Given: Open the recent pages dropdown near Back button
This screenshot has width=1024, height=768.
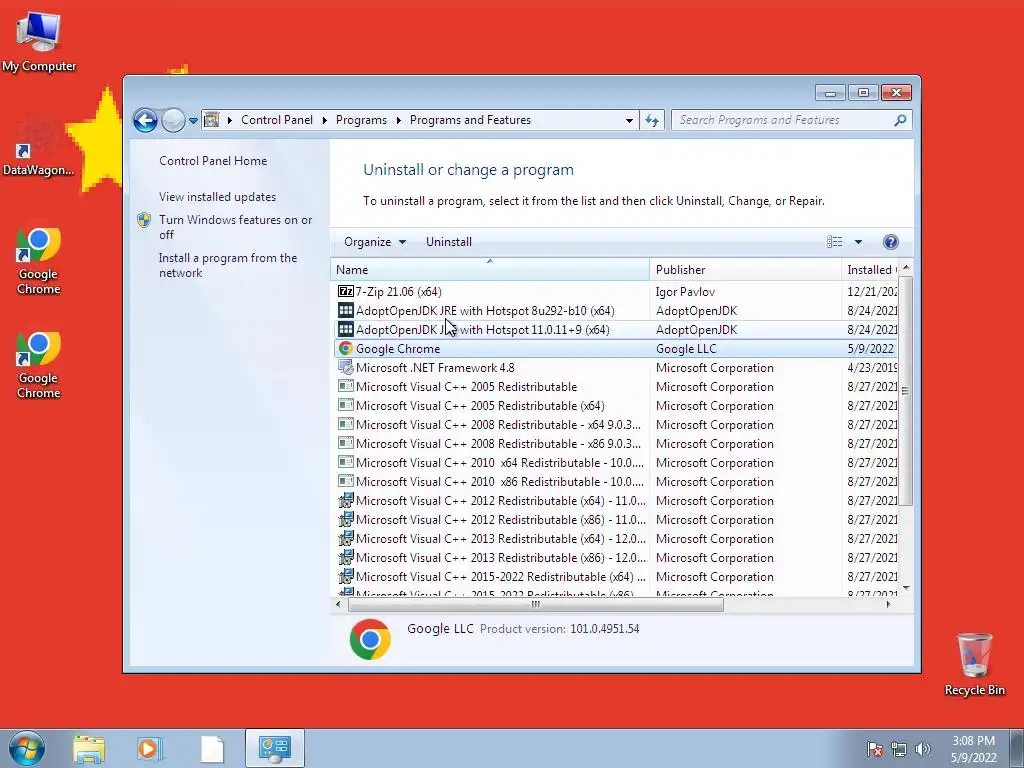Looking at the screenshot, I should pos(193,120).
